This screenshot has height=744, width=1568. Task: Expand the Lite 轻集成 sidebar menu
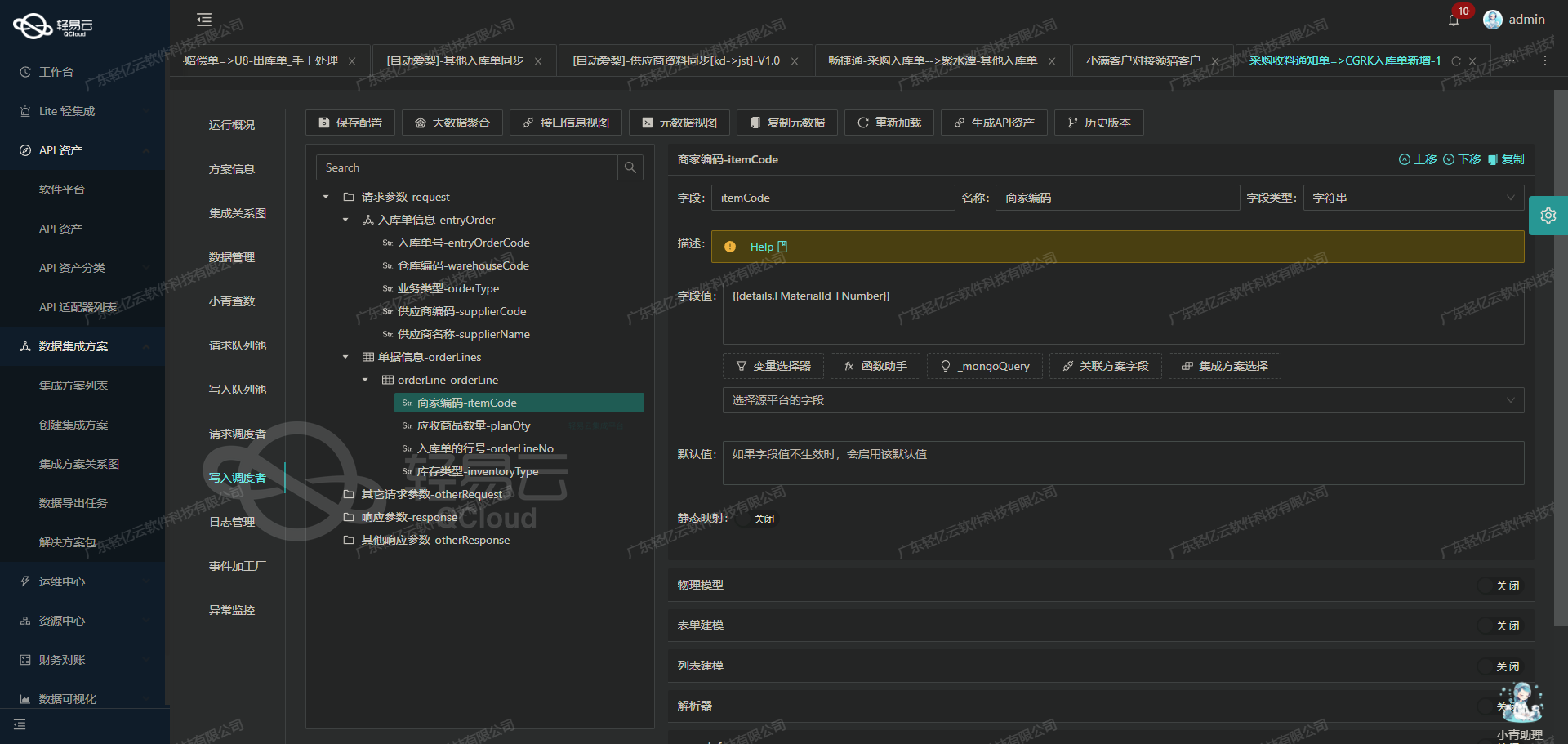tap(82, 111)
